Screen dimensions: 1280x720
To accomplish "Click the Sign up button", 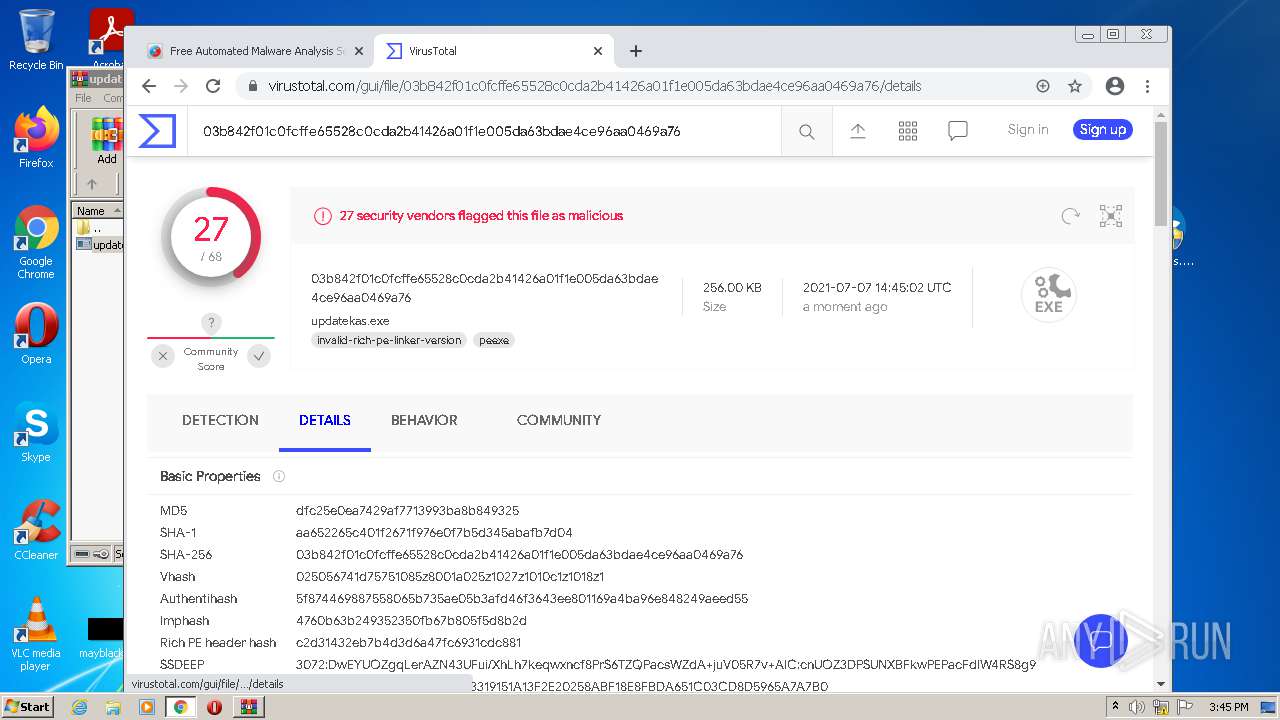I will [1103, 130].
